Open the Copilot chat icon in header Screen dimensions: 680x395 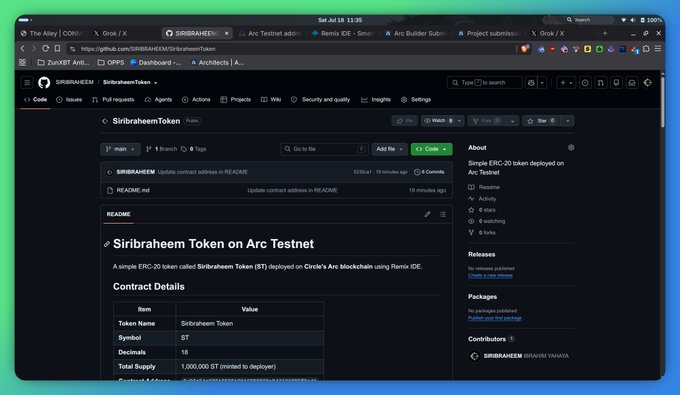click(531, 82)
